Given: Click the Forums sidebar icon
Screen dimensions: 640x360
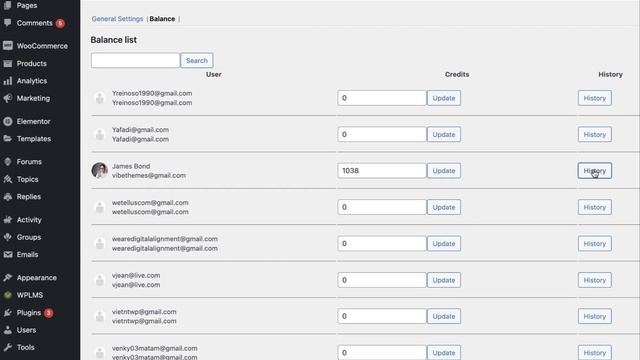Looking at the screenshot, I should point(8,162).
